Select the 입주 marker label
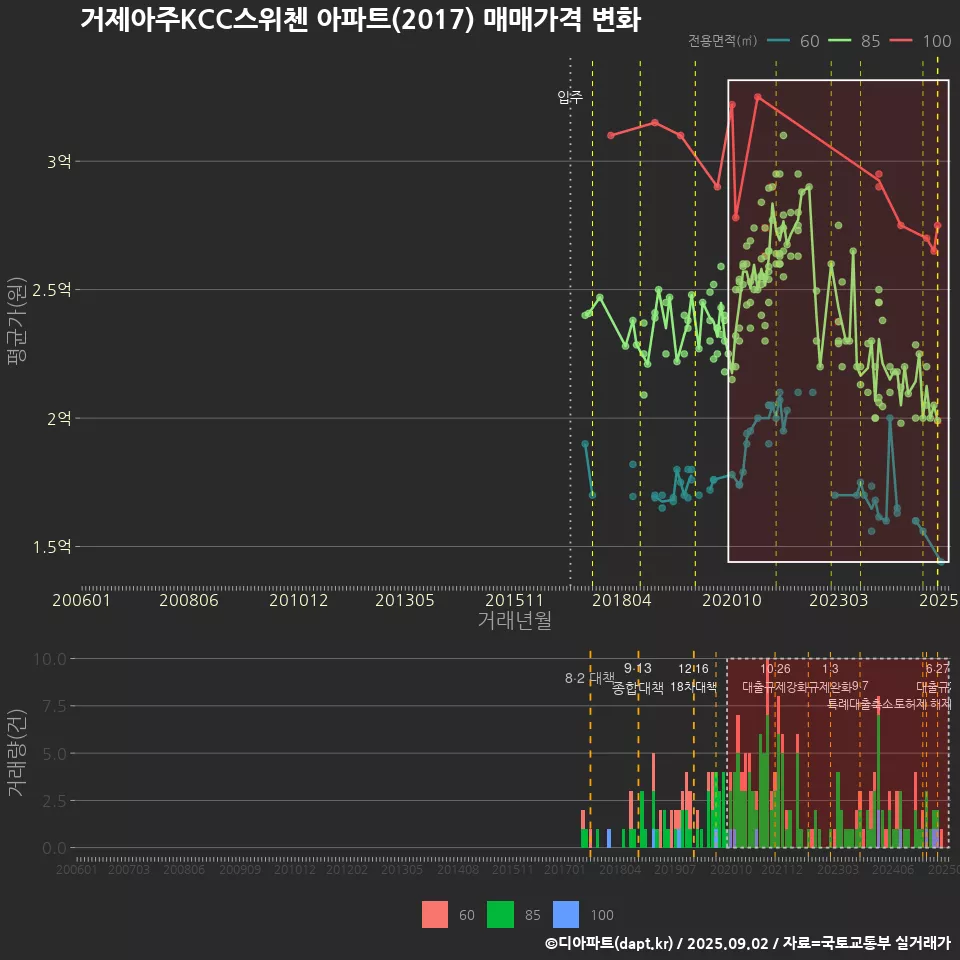This screenshot has height=960, width=960. tap(570, 97)
